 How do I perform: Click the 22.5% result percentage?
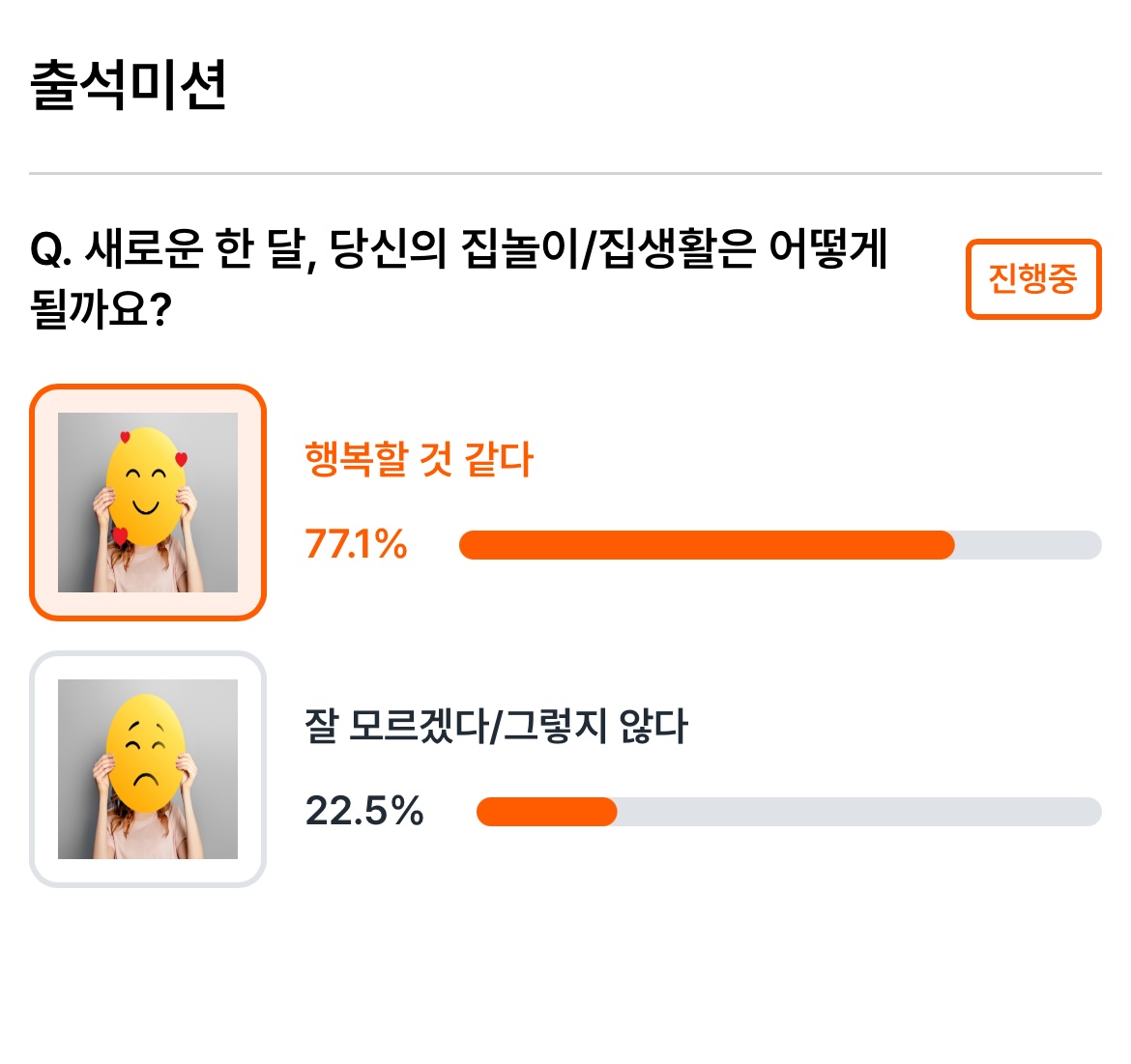(x=364, y=811)
